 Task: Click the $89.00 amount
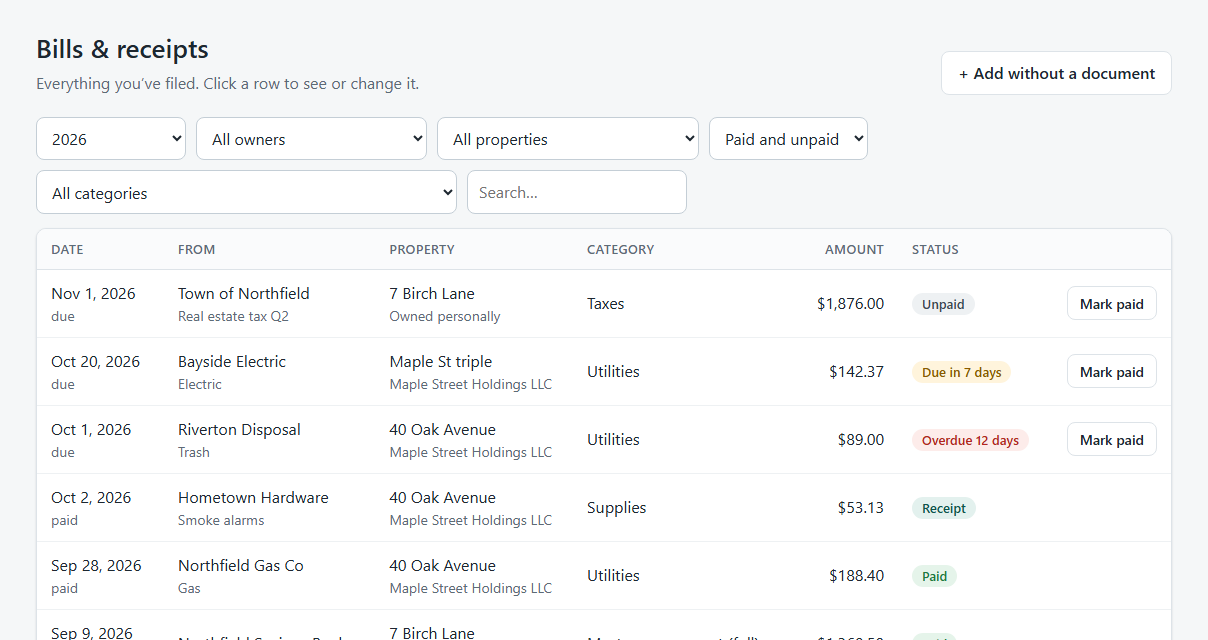pyautogui.click(x=861, y=440)
